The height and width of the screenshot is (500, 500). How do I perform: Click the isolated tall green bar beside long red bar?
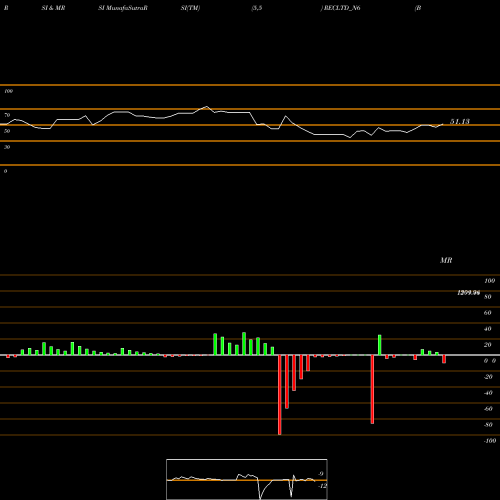click(x=379, y=345)
